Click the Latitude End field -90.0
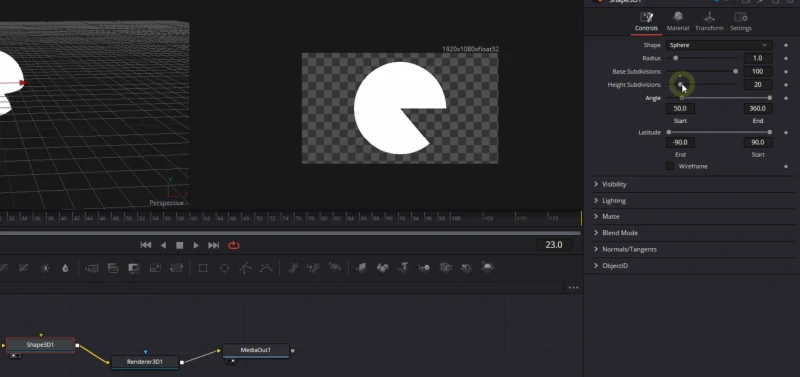800x377 pixels. tap(680, 142)
